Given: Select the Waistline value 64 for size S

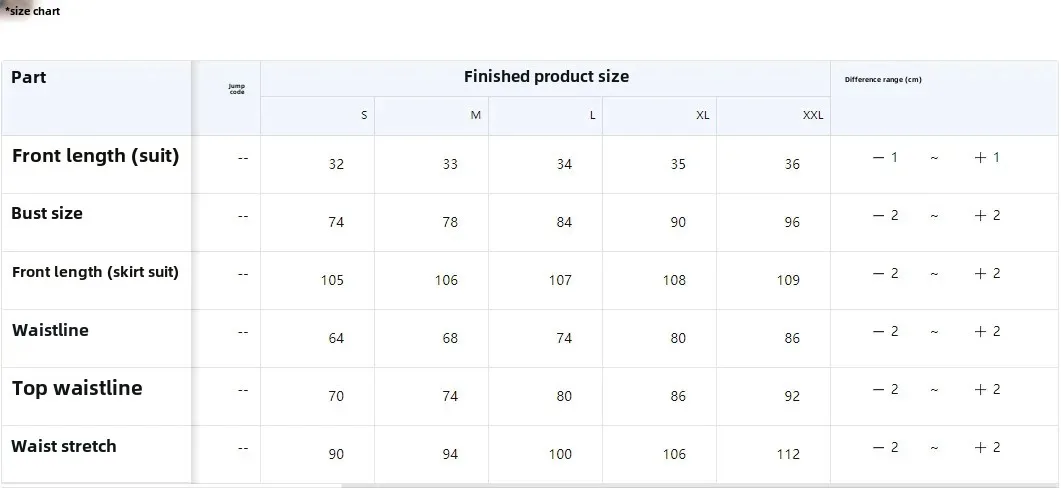Looking at the screenshot, I should pyautogui.click(x=336, y=338).
